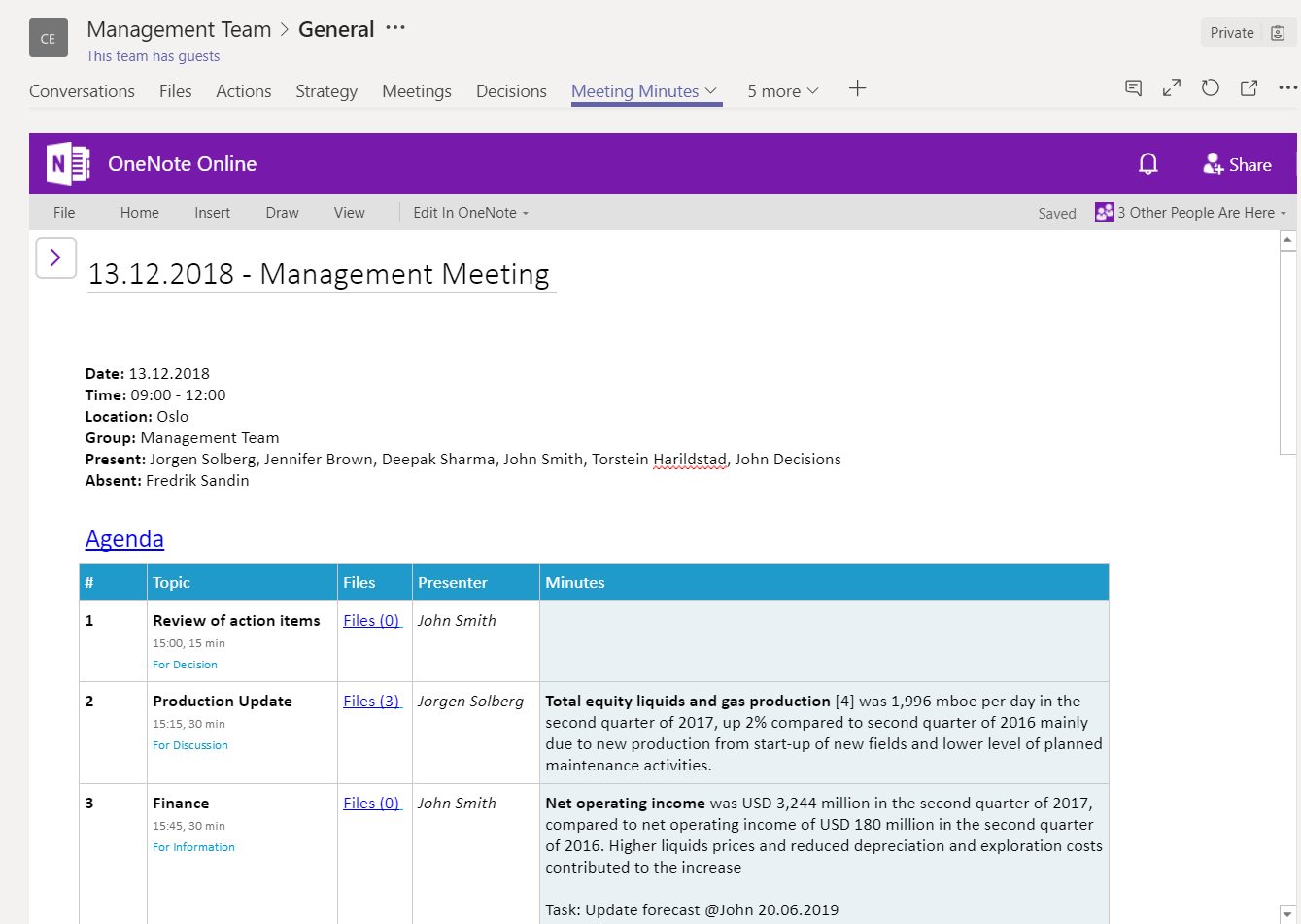The height and width of the screenshot is (924, 1301).
Task: Open the Agenda link
Action: tap(124, 539)
